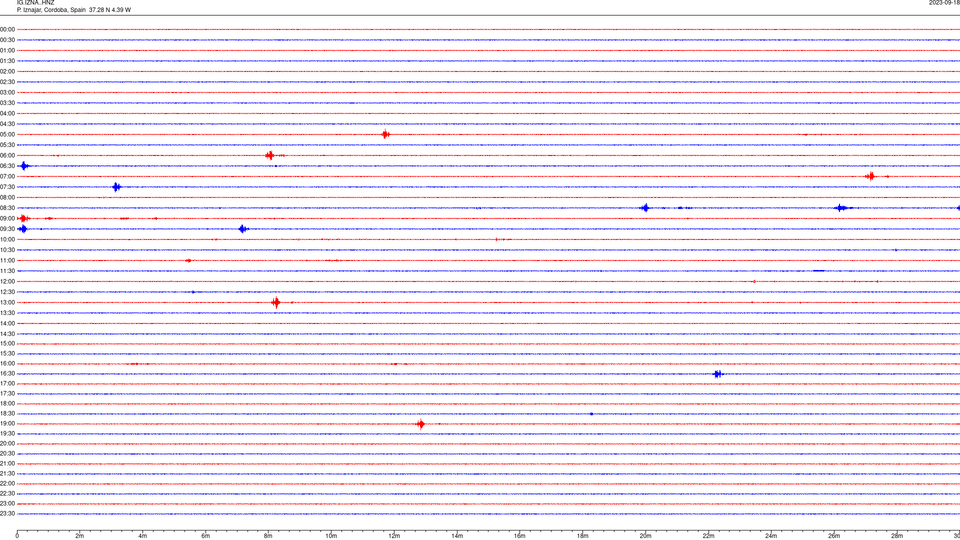Click the 16m tick label on the time axis
This screenshot has height=540, width=960.
click(x=520, y=536)
